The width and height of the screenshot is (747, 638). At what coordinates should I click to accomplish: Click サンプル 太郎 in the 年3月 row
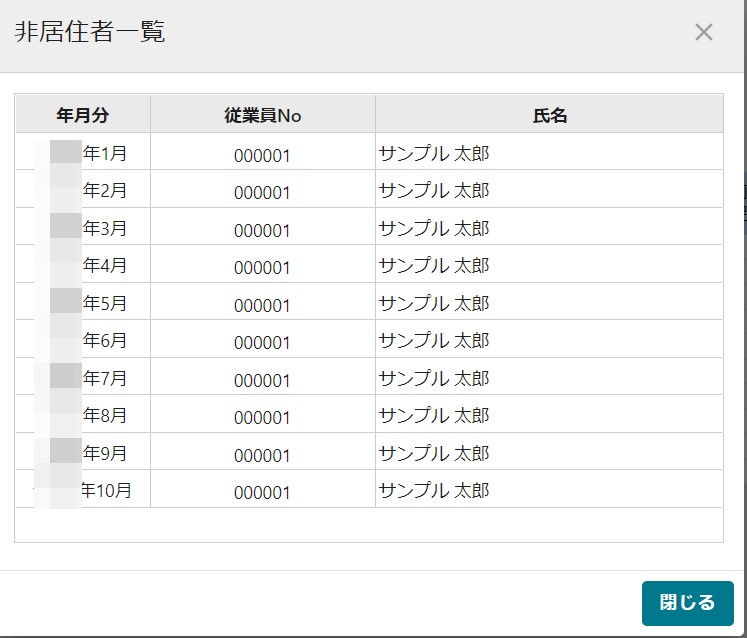(434, 228)
